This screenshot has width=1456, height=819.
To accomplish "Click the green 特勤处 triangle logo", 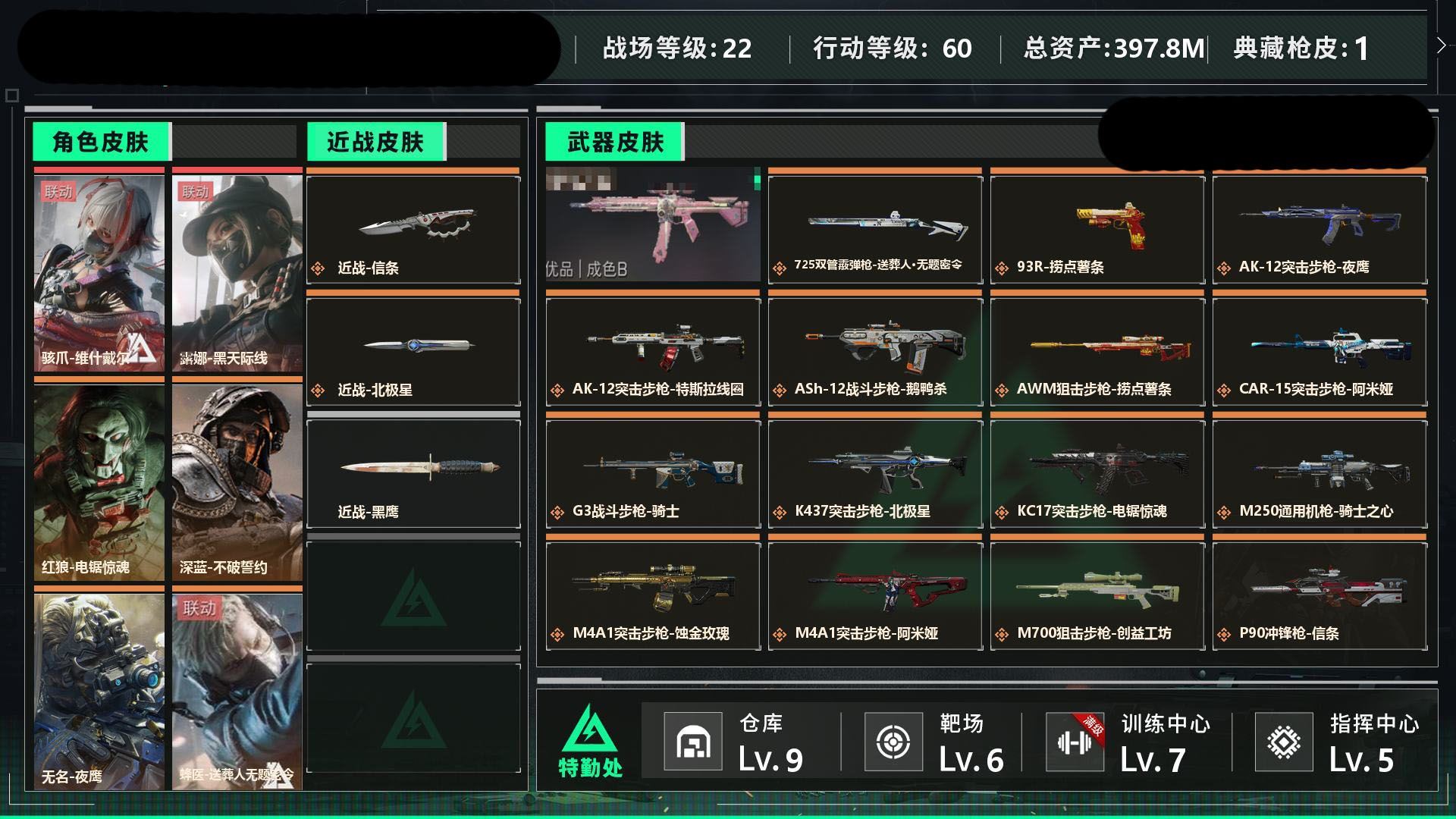I will coord(590,728).
